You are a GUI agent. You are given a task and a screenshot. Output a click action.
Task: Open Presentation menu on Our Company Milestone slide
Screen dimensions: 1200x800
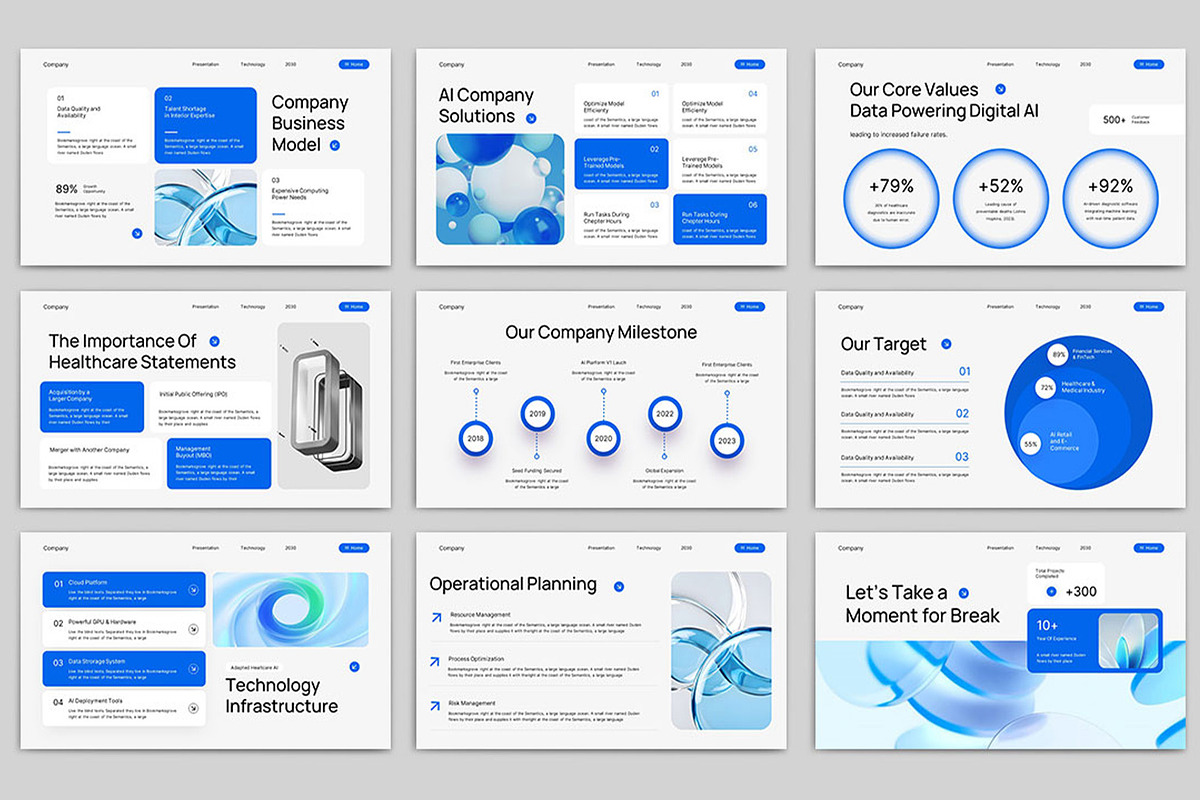point(601,306)
